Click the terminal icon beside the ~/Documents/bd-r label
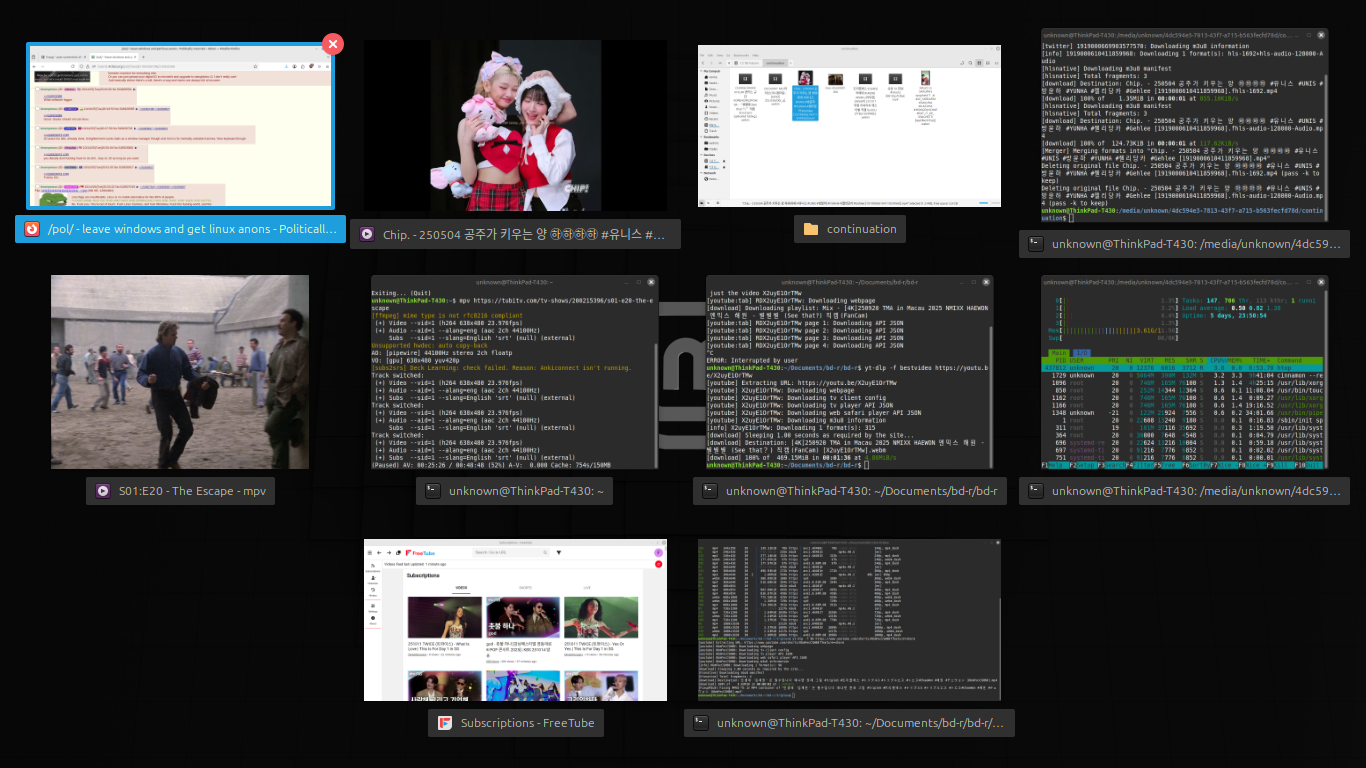This screenshot has height=768, width=1366. tap(710, 491)
